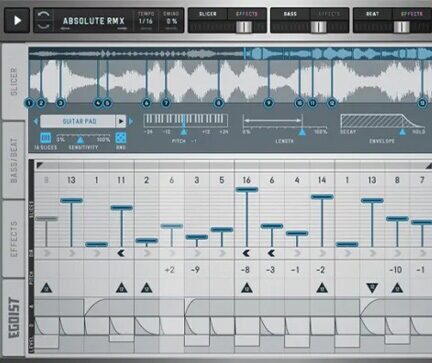
Task: Select slice marker 2 on the waveform
Action: [41, 103]
